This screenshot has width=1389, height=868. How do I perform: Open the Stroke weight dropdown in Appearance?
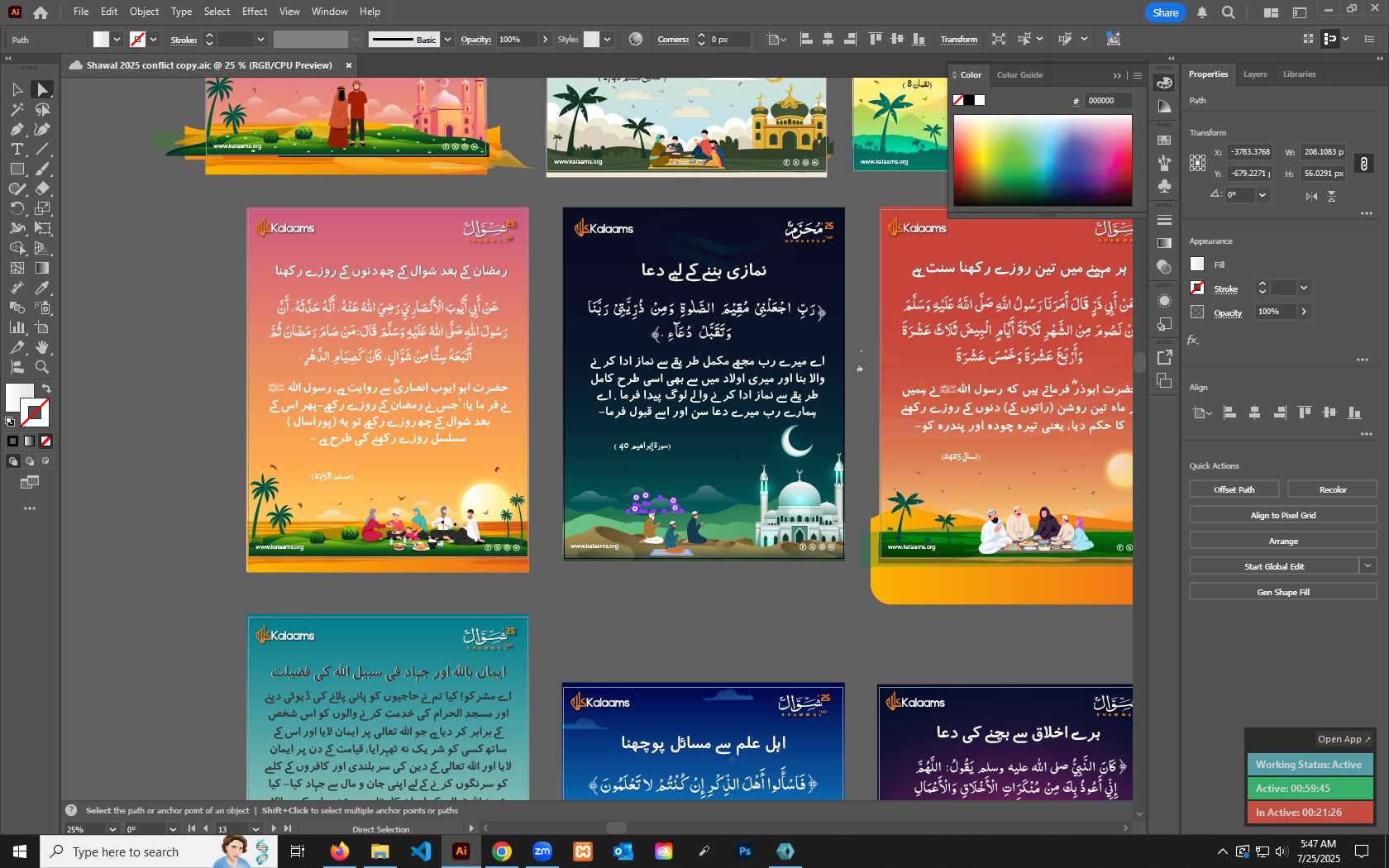click(1304, 288)
